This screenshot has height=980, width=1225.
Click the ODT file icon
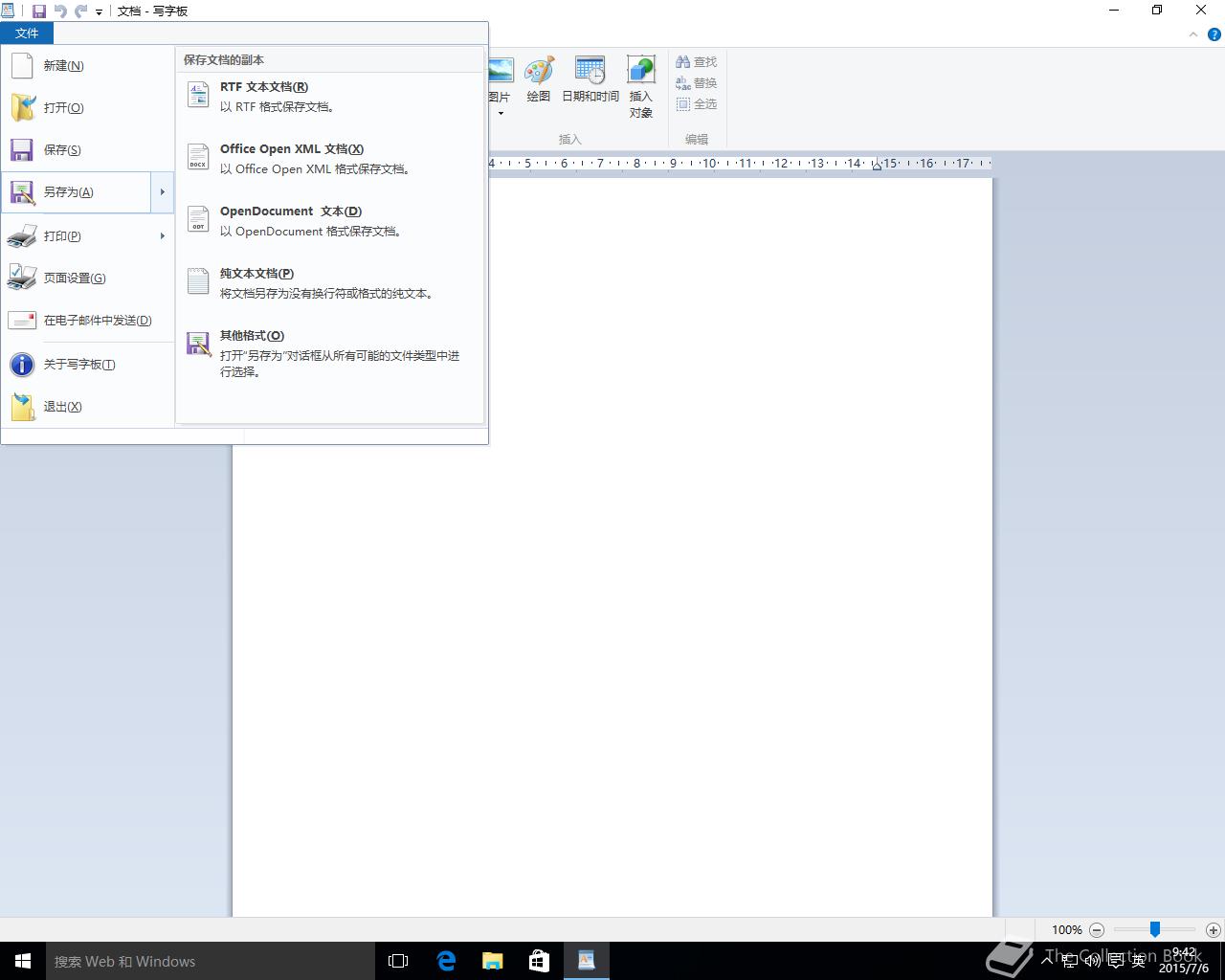pos(198,218)
